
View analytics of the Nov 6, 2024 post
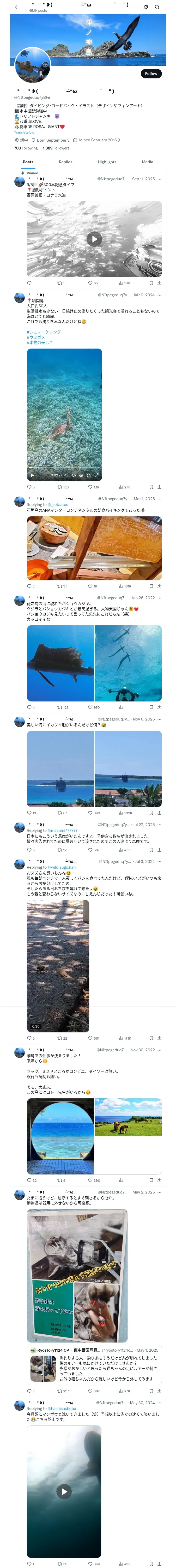point(126,812)
